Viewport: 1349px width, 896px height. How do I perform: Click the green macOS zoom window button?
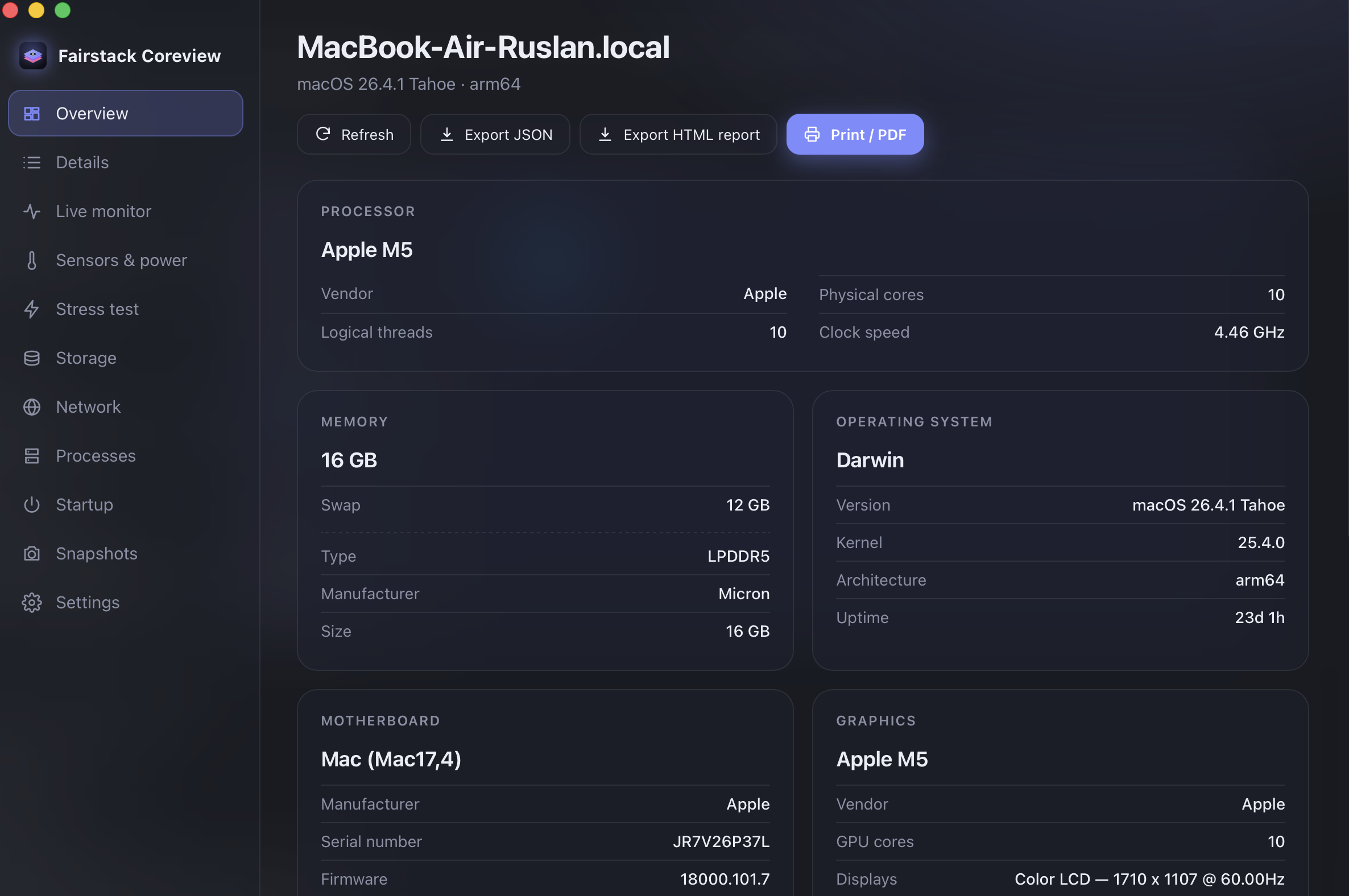[x=63, y=10]
